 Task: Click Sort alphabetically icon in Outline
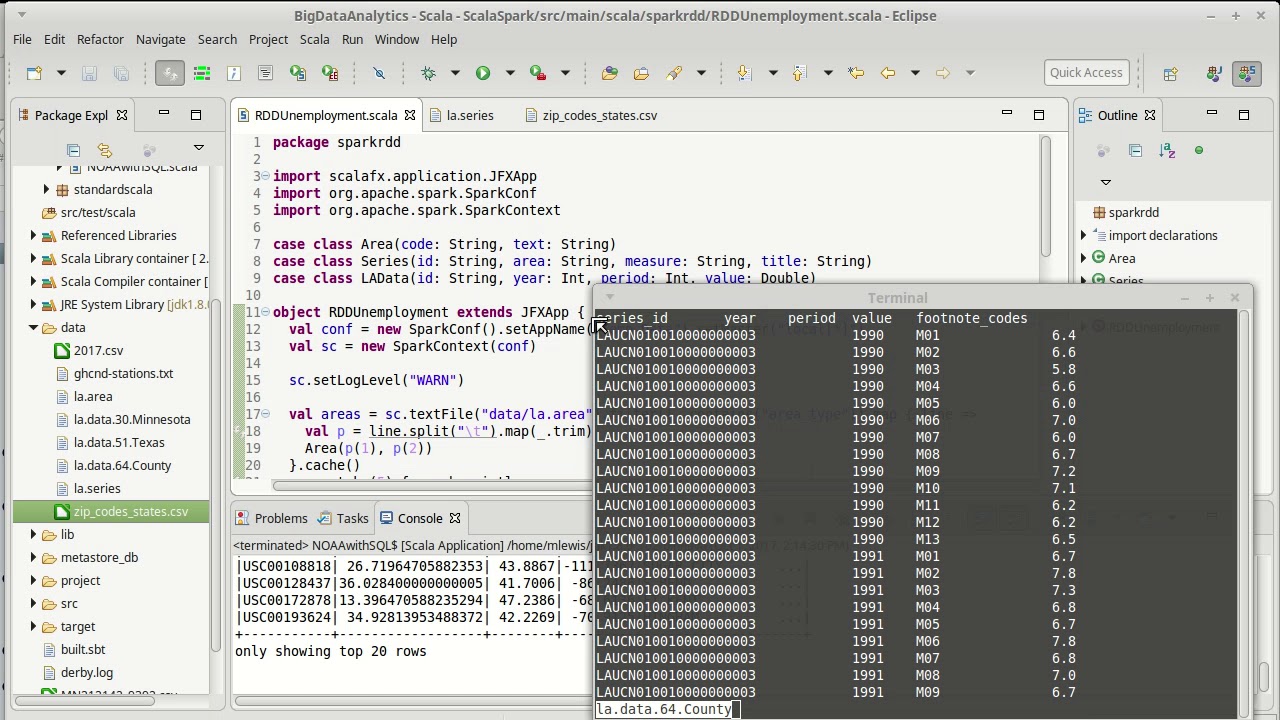point(1167,150)
